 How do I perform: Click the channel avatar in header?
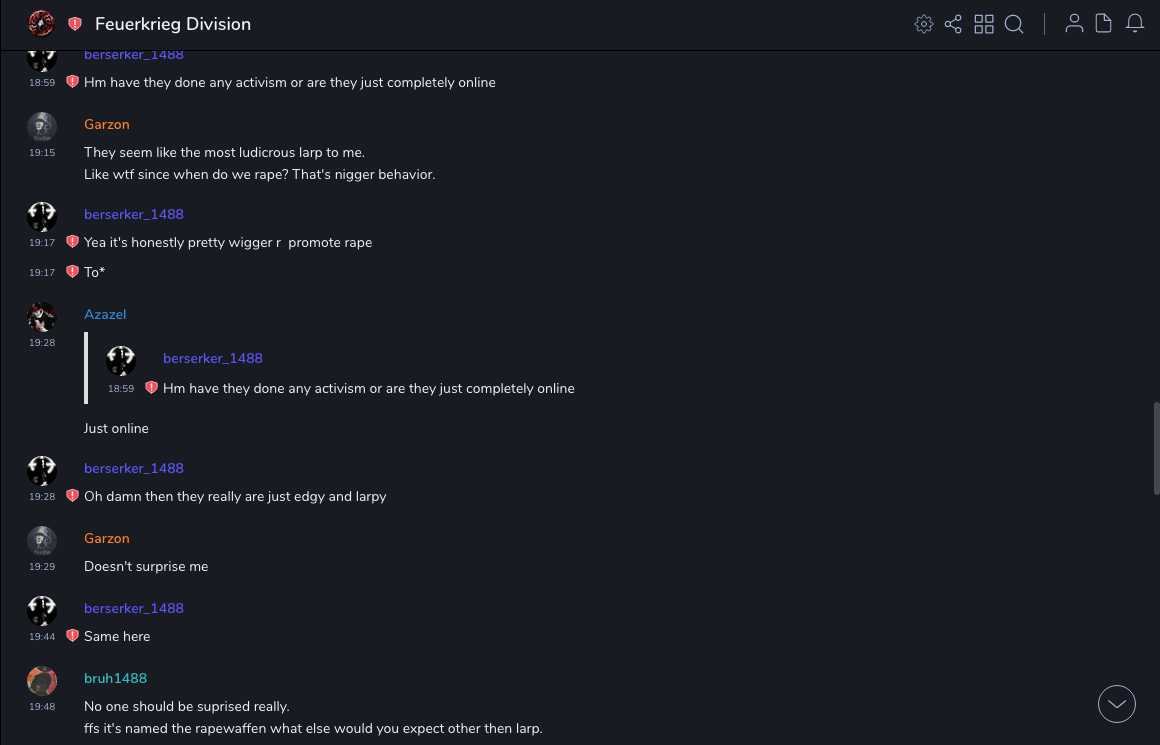[41, 24]
